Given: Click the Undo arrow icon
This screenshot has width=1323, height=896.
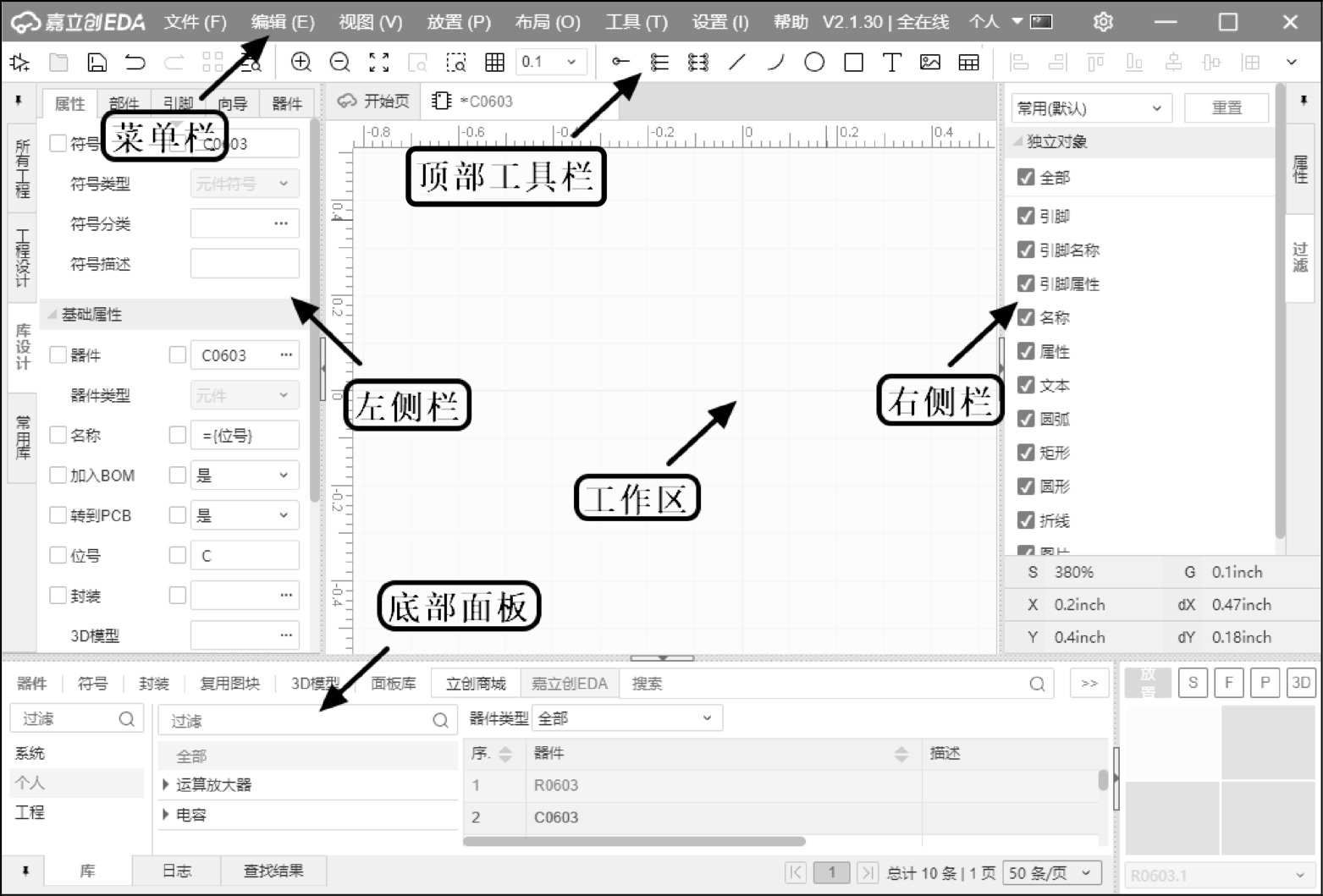Looking at the screenshot, I should (135, 62).
